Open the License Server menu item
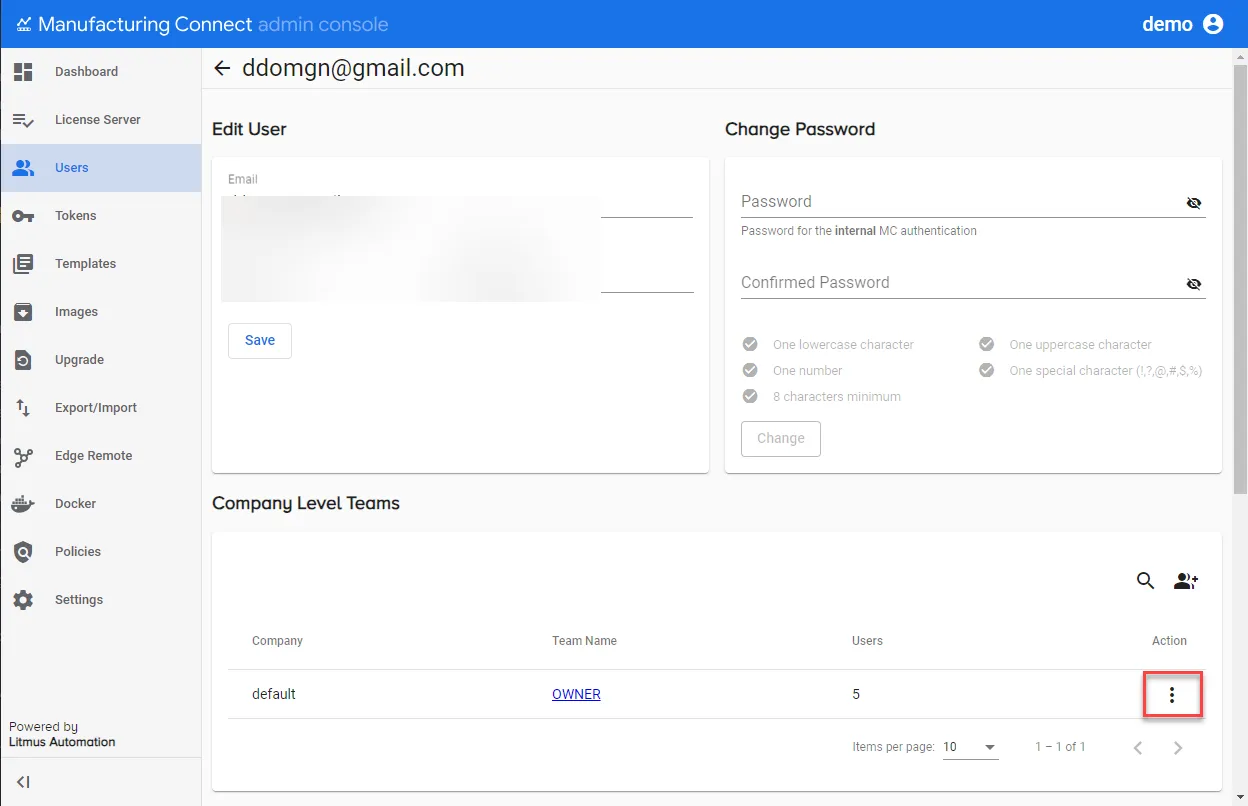The image size is (1248, 806). [x=101, y=120]
